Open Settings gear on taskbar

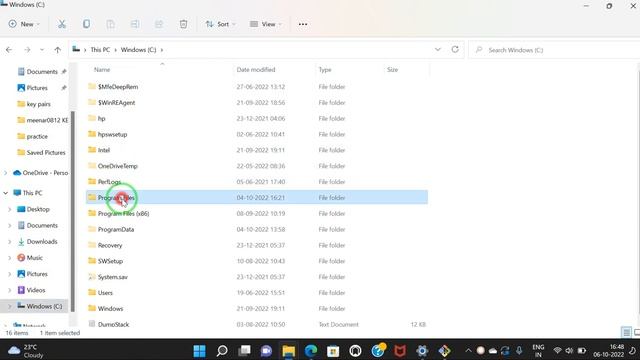click(x=422, y=351)
